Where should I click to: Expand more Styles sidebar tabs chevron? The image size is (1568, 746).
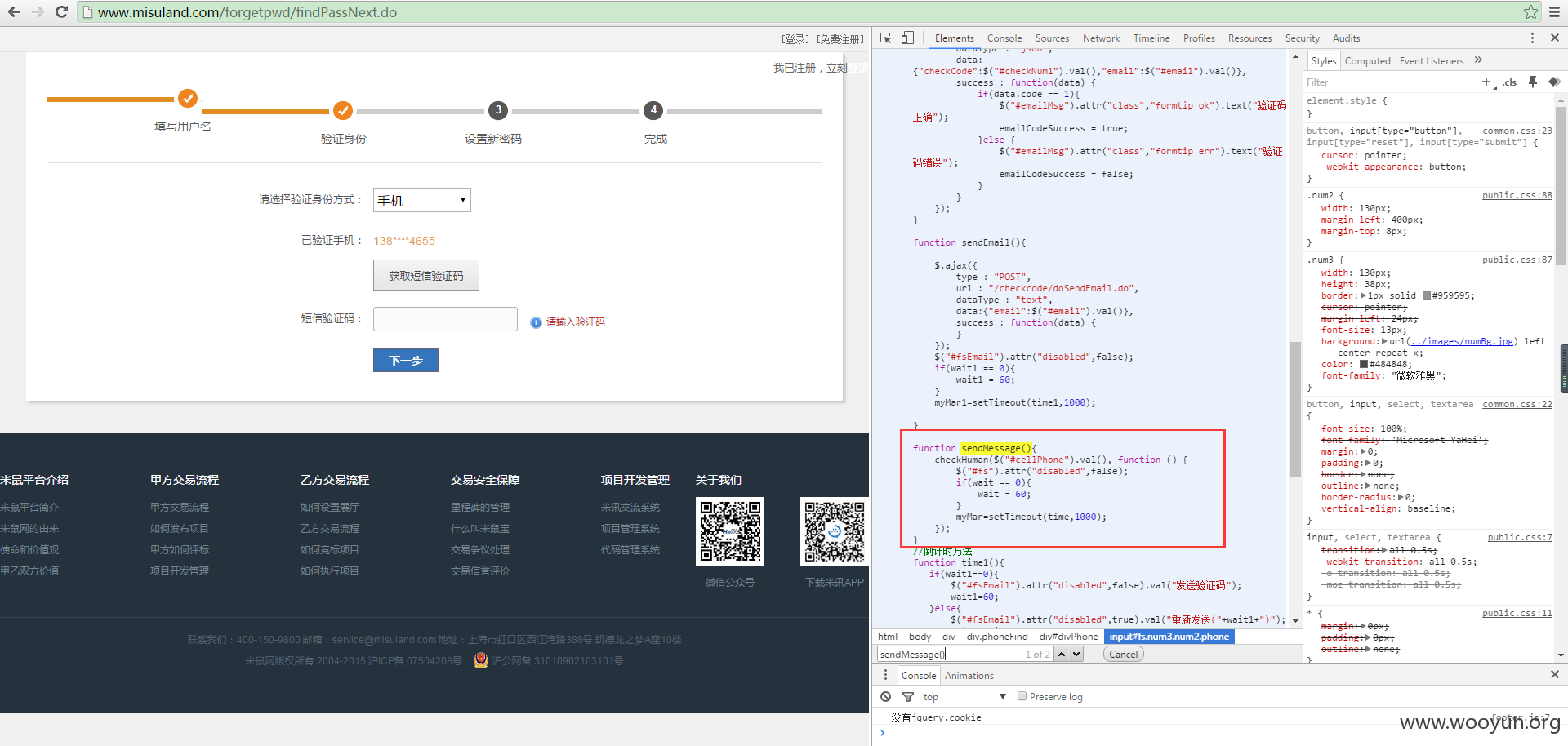[1478, 60]
